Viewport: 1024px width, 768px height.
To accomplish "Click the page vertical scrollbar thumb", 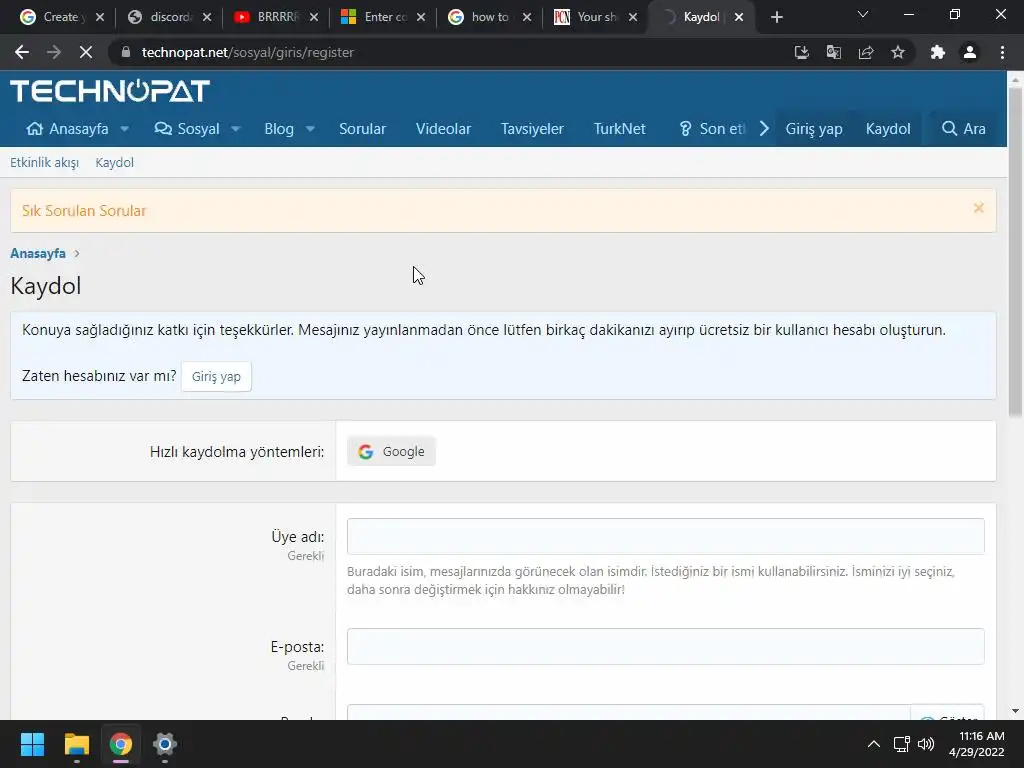I will (x=1015, y=251).
